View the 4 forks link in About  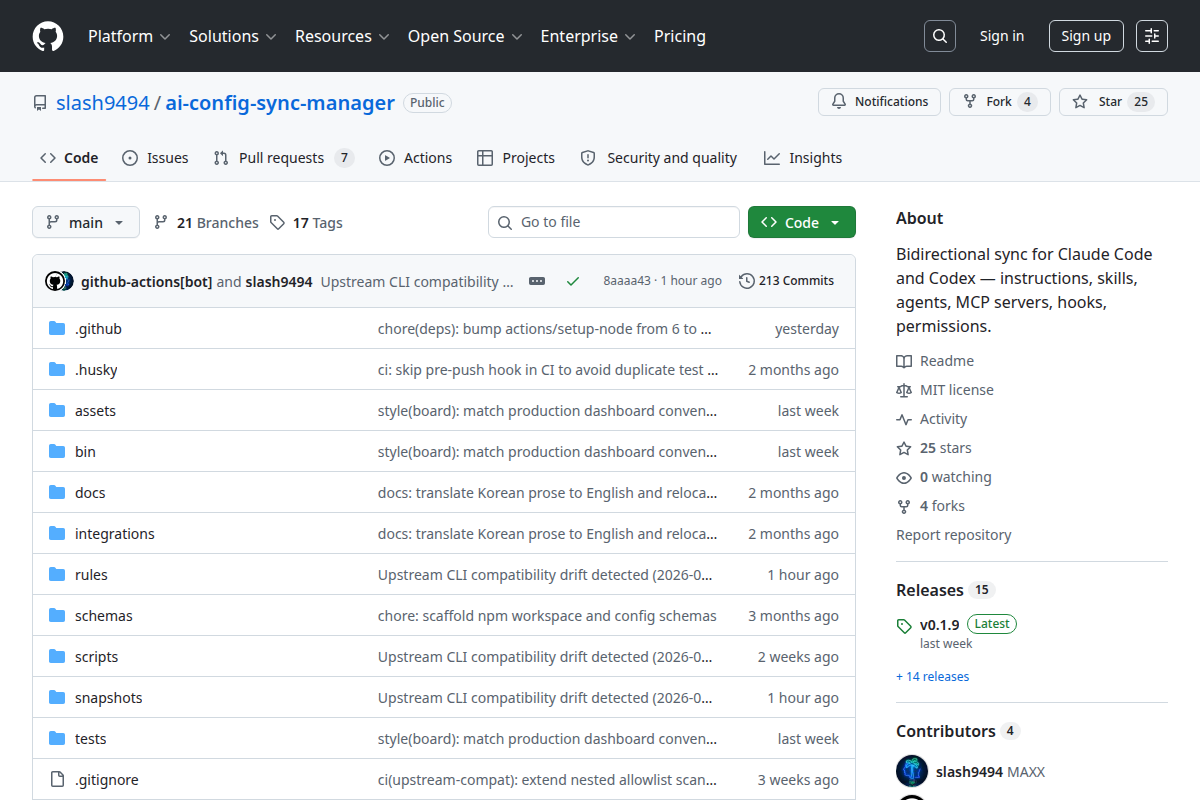(931, 506)
